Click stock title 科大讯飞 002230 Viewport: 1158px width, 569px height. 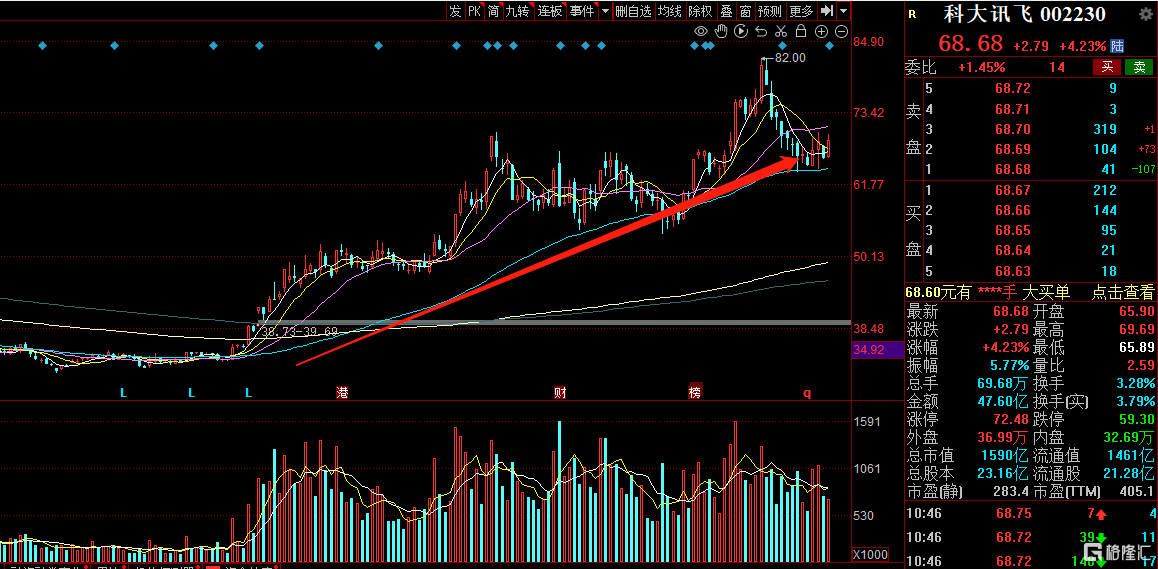pos(1025,14)
